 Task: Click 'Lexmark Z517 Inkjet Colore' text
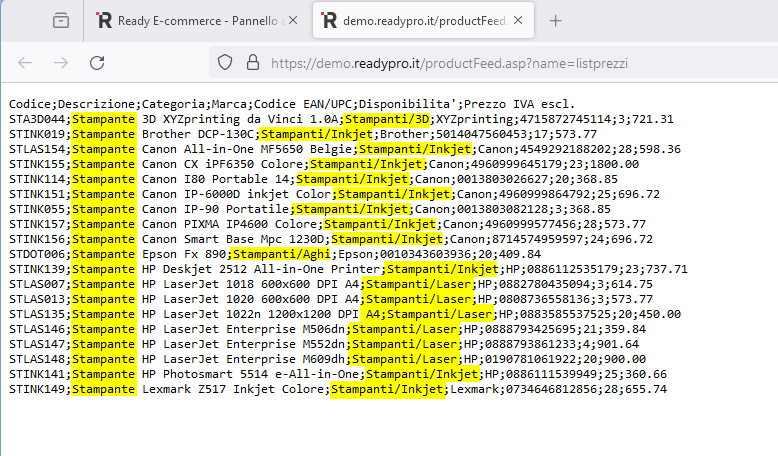click(233, 389)
